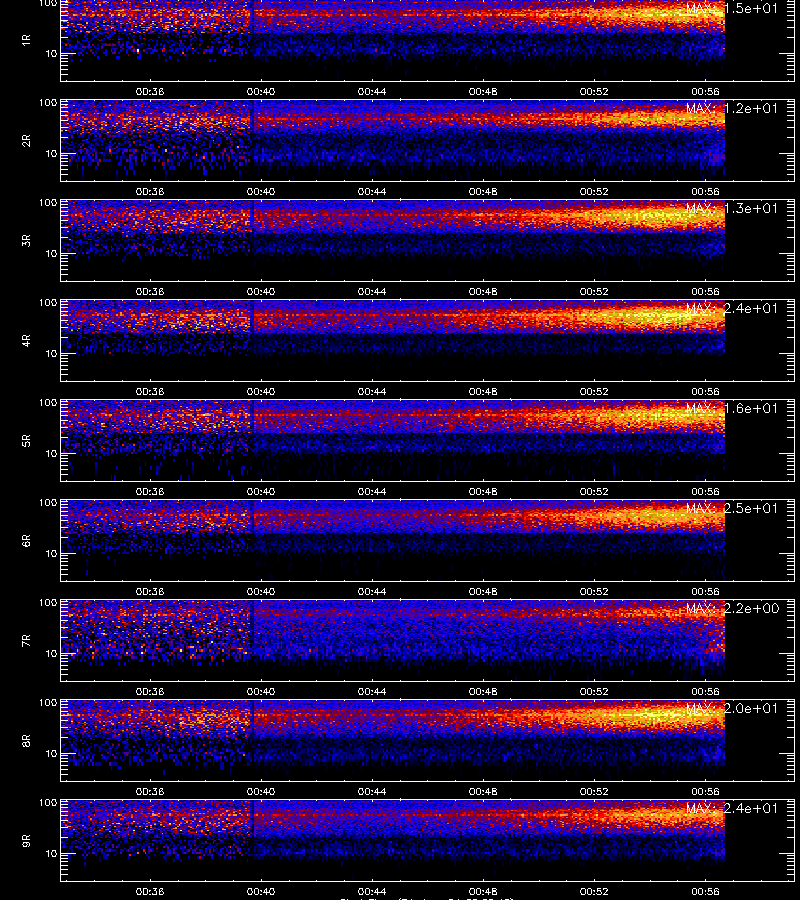Screen dimensions: 800x900
Task: Click the '100' y-axis label of panel 7R
Action: (48, 603)
